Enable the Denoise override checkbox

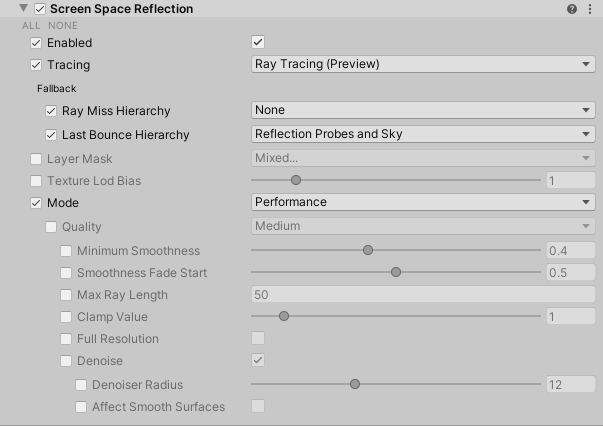coord(67,361)
